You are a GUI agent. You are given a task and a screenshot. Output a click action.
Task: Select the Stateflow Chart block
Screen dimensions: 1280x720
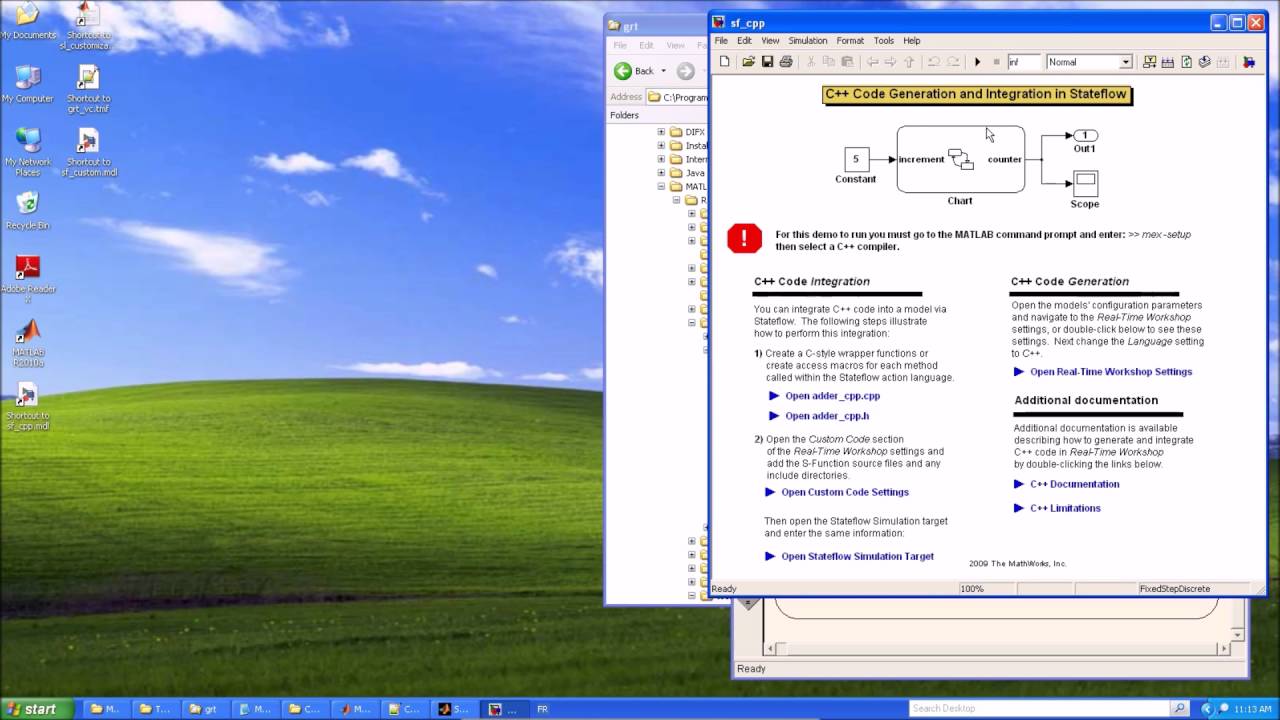pos(960,159)
